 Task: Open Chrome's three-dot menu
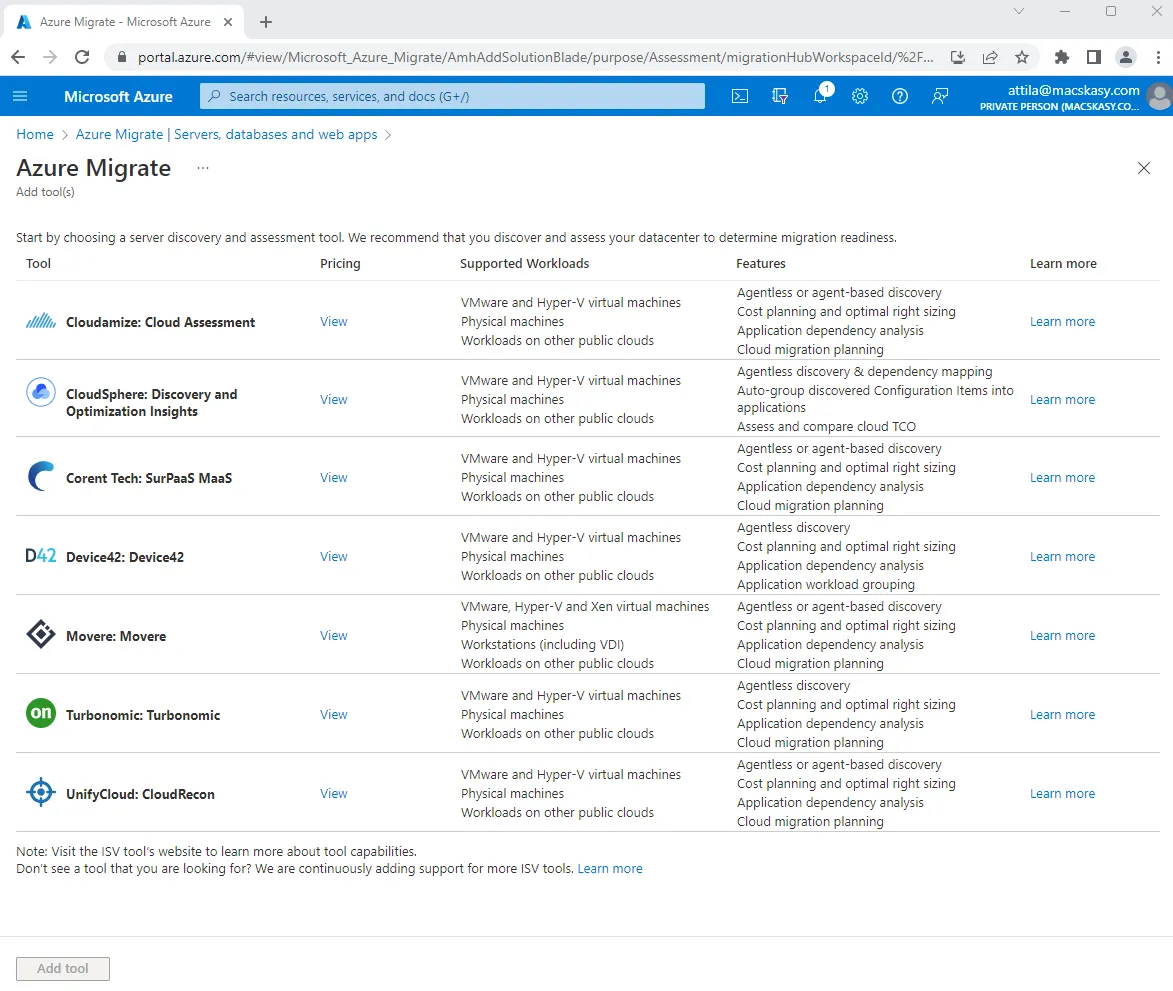pyautogui.click(x=1158, y=57)
